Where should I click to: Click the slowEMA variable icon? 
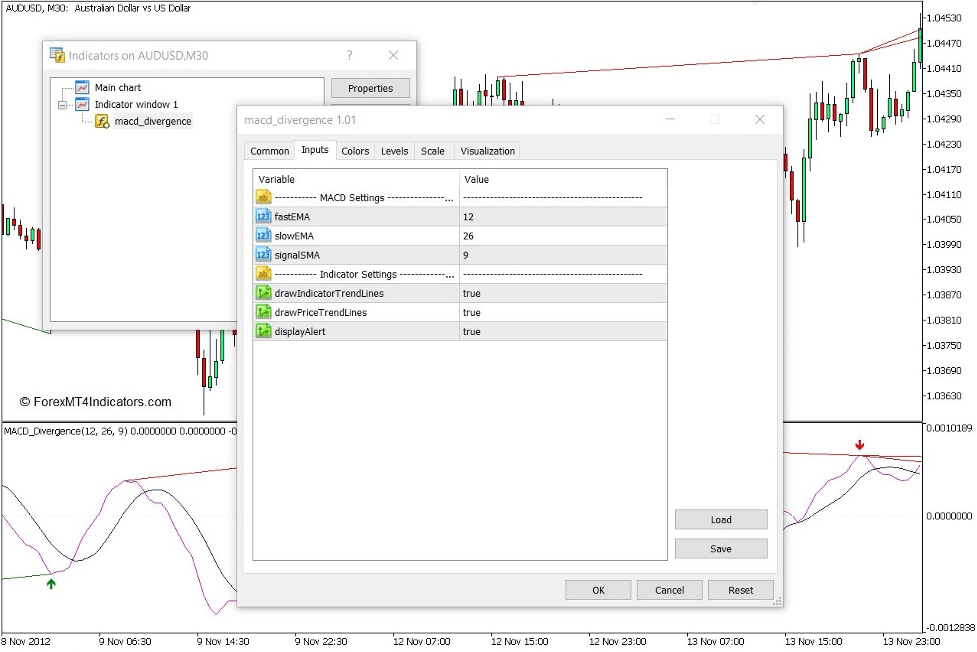(x=264, y=236)
